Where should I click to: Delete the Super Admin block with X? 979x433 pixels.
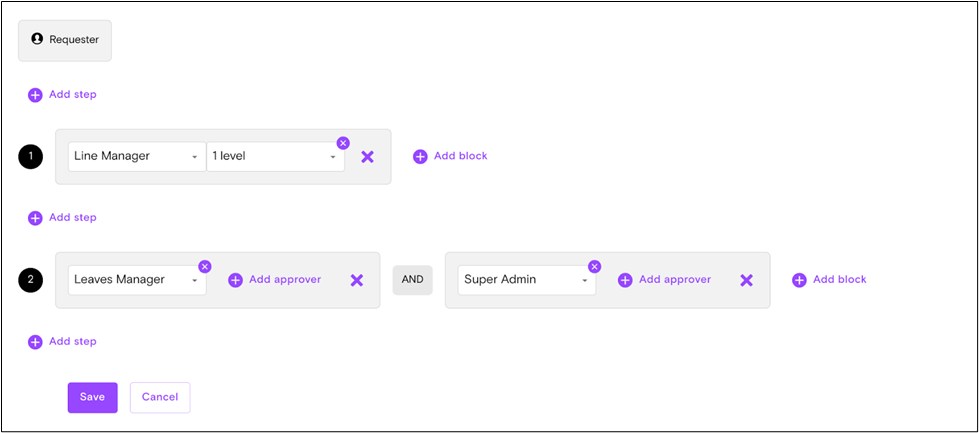[746, 280]
